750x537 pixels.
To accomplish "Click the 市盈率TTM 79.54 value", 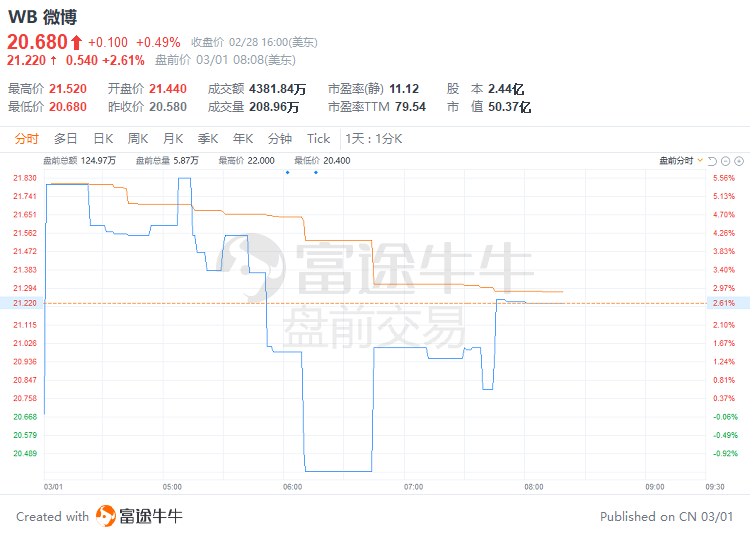I will [410, 107].
